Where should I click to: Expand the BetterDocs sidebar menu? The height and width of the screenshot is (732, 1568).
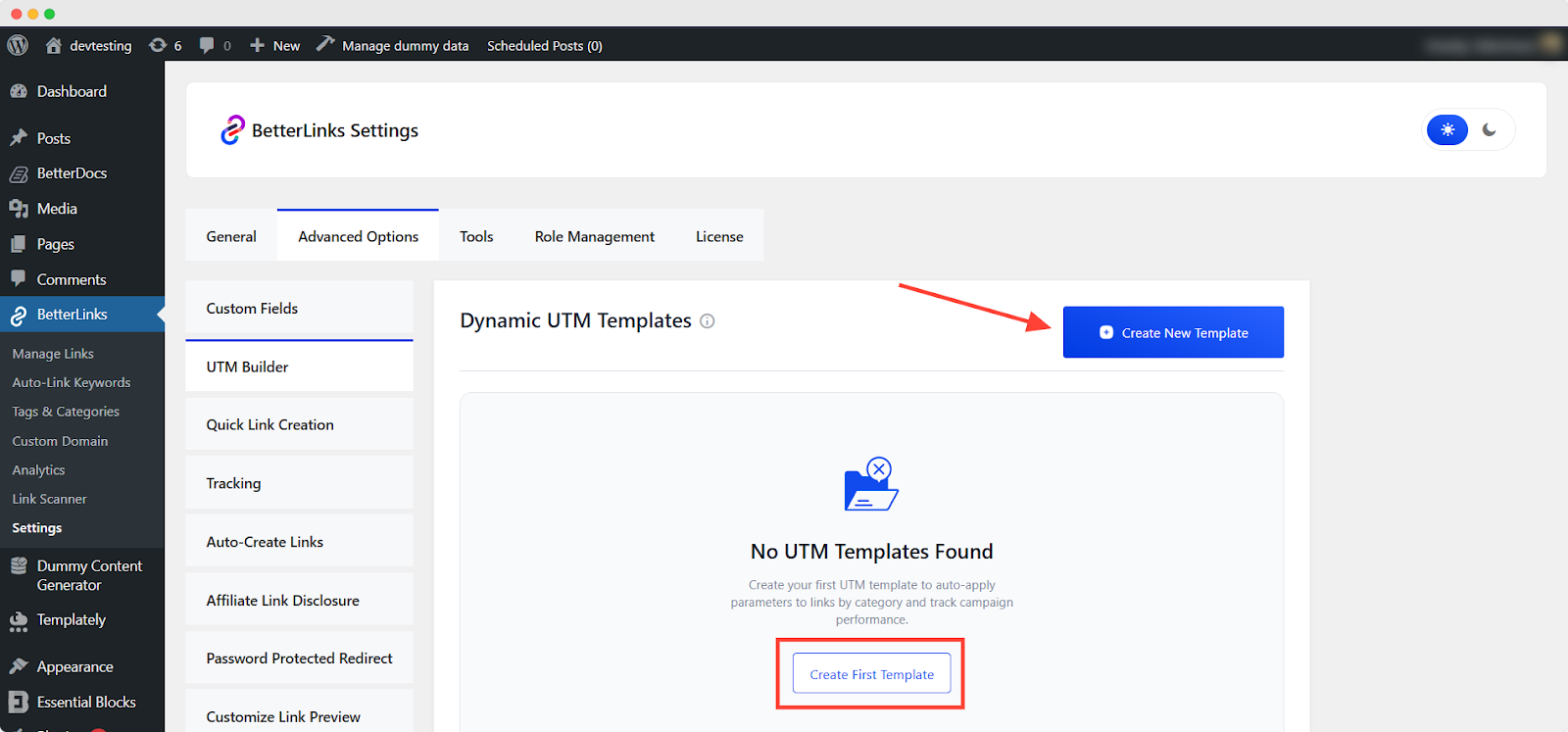[x=72, y=173]
